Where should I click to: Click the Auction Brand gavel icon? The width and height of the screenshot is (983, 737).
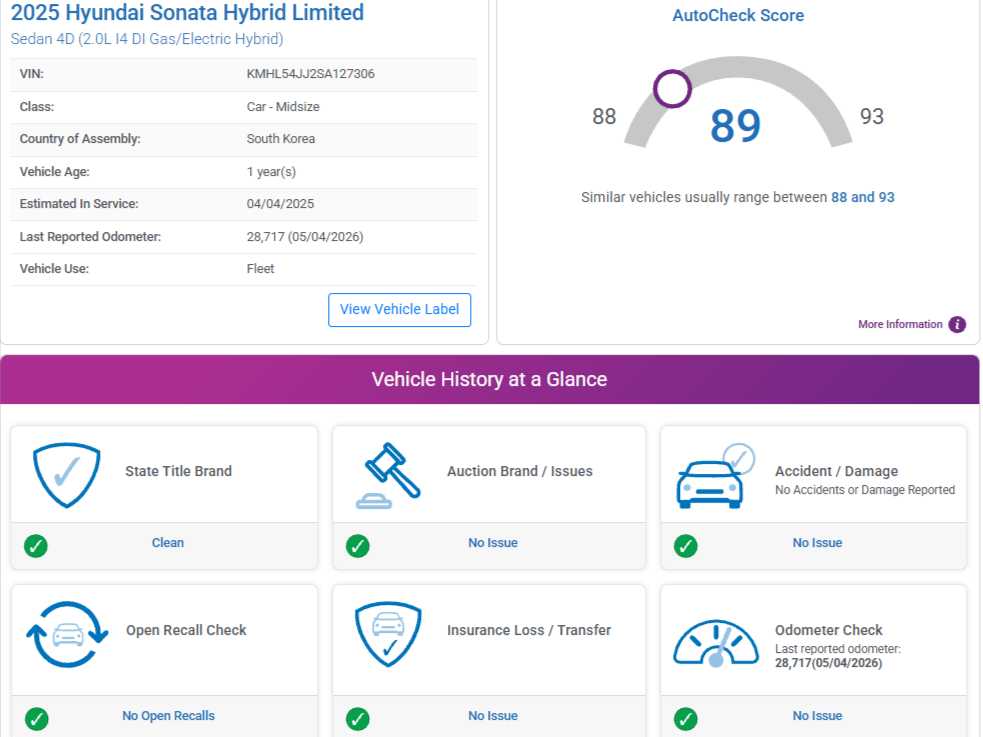click(388, 475)
